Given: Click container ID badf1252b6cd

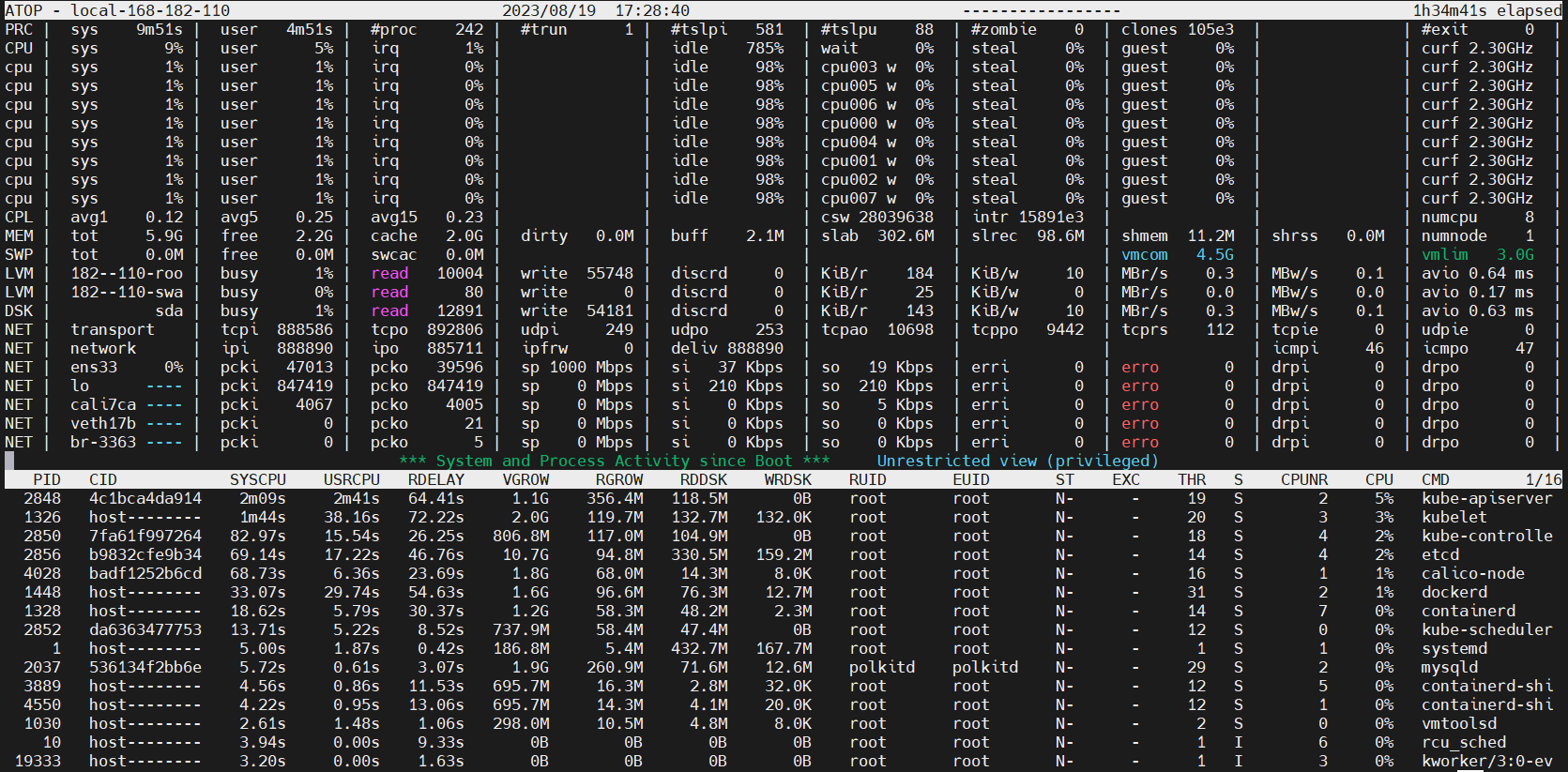Looking at the screenshot, I should pyautogui.click(x=145, y=573).
